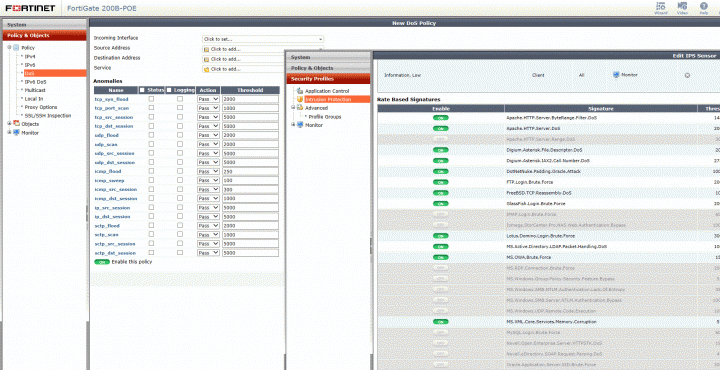Image resolution: width=720 pixels, height=370 pixels.
Task: Click the Application Control icon
Action: click(300, 91)
